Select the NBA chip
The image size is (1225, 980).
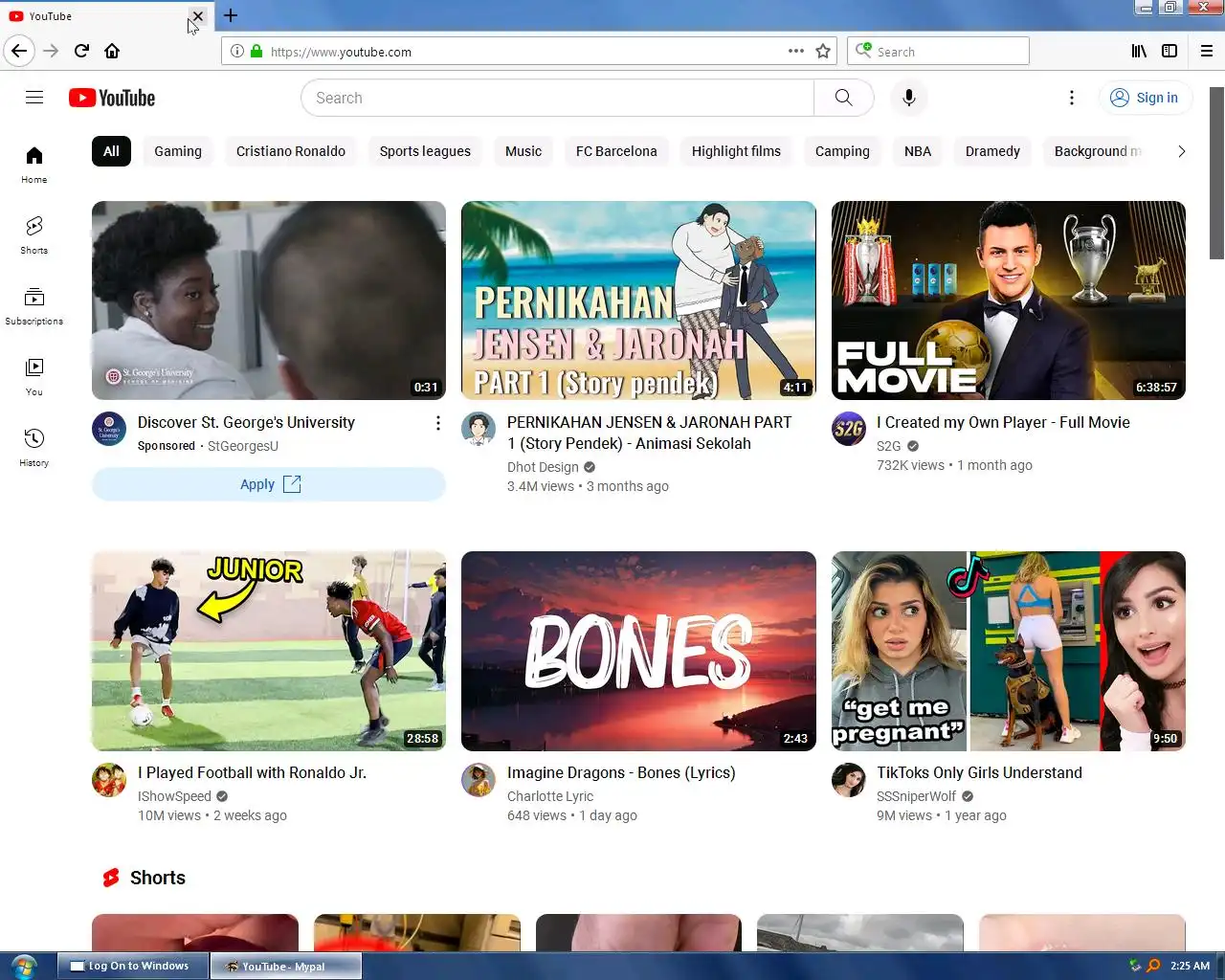click(918, 151)
